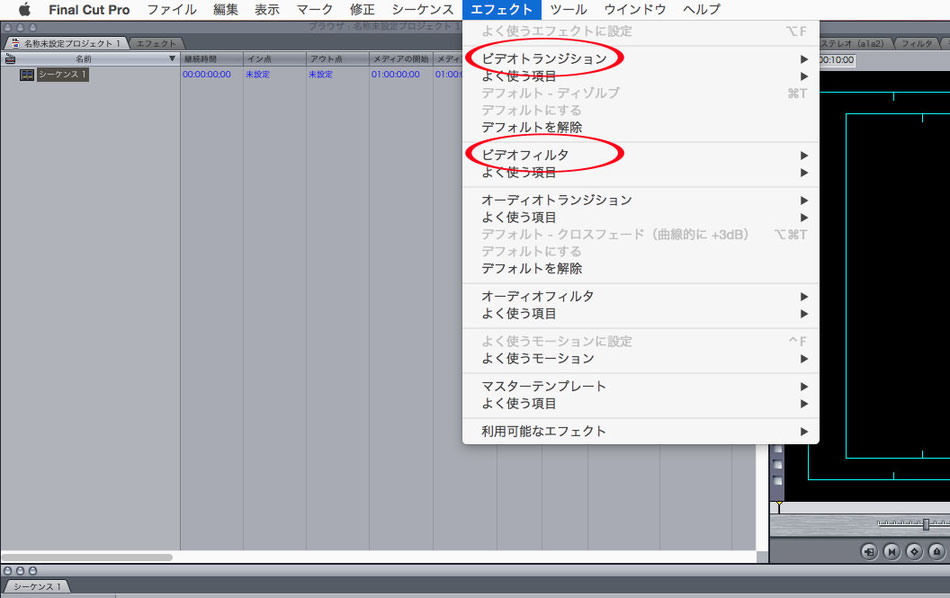Sort the browser by the アウト点 column

pos(337,59)
